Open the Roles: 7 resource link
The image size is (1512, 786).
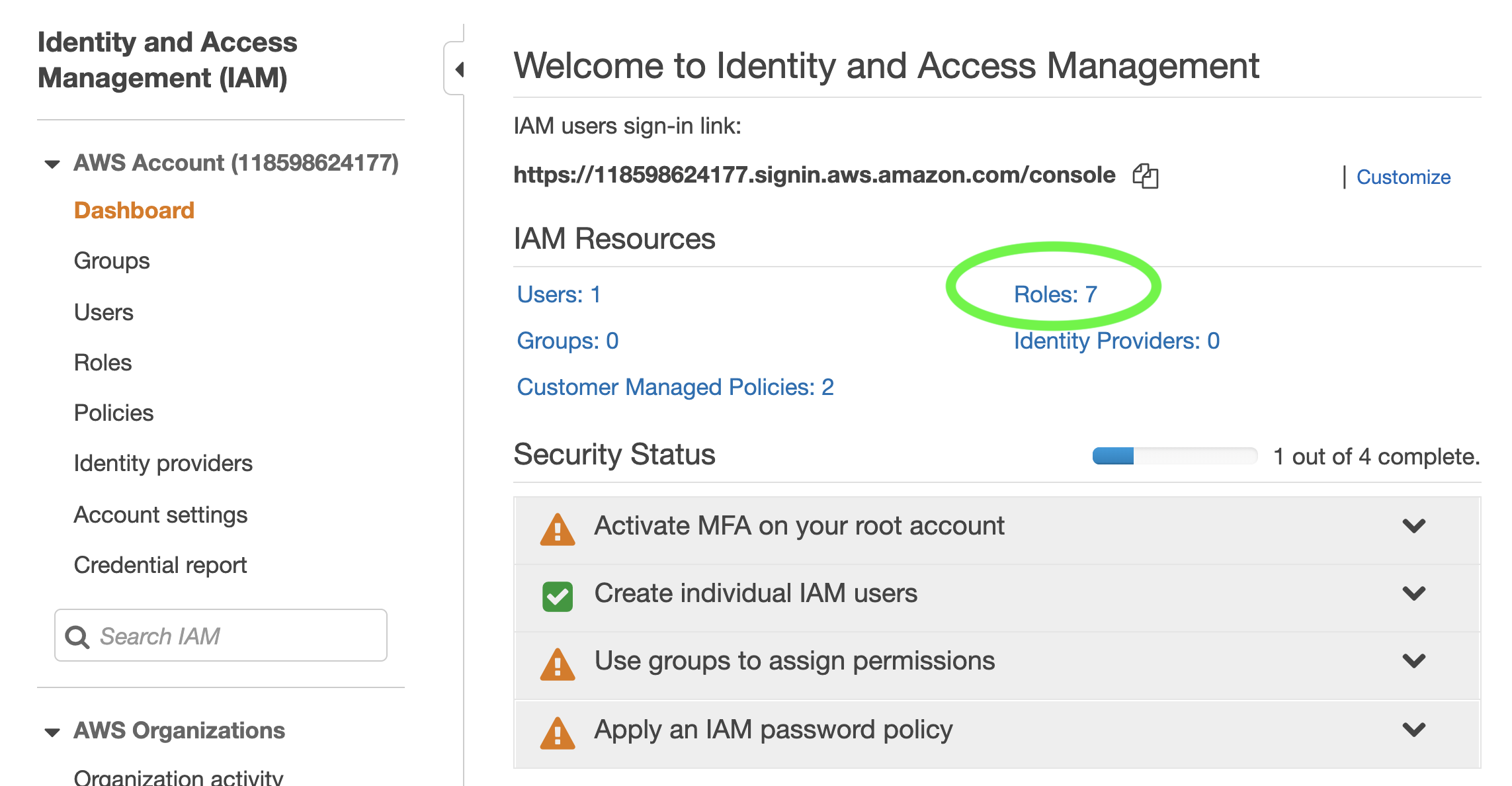coord(1056,294)
